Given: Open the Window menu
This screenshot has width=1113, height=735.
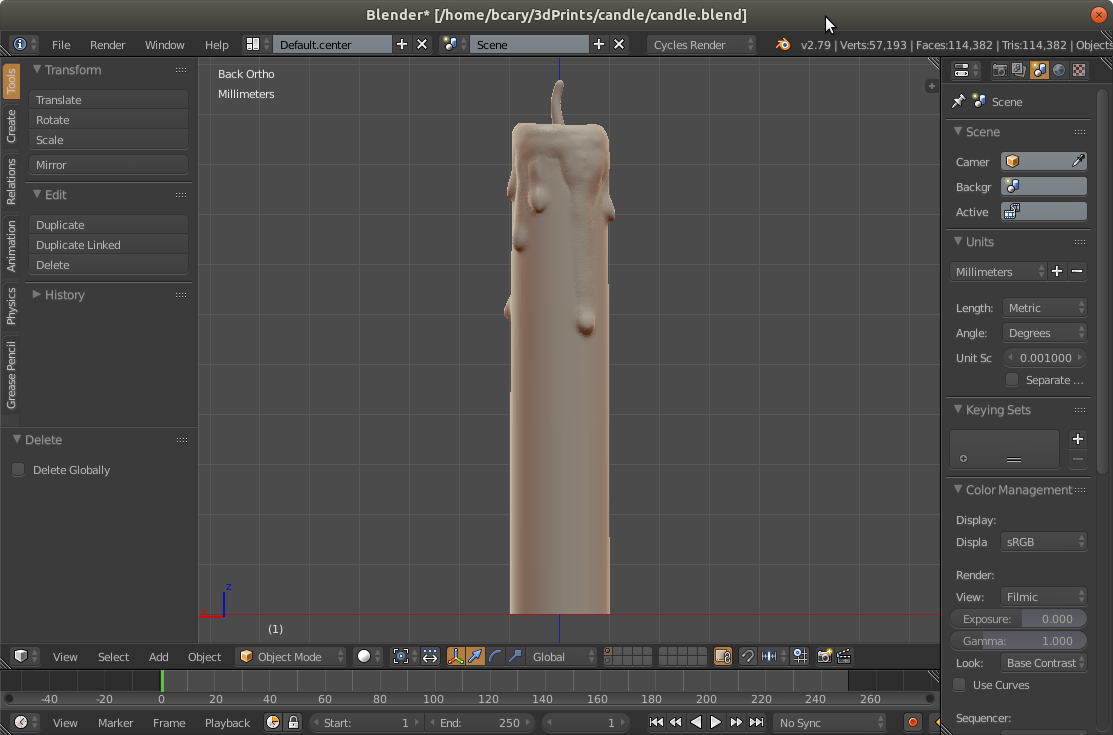Looking at the screenshot, I should [165, 44].
